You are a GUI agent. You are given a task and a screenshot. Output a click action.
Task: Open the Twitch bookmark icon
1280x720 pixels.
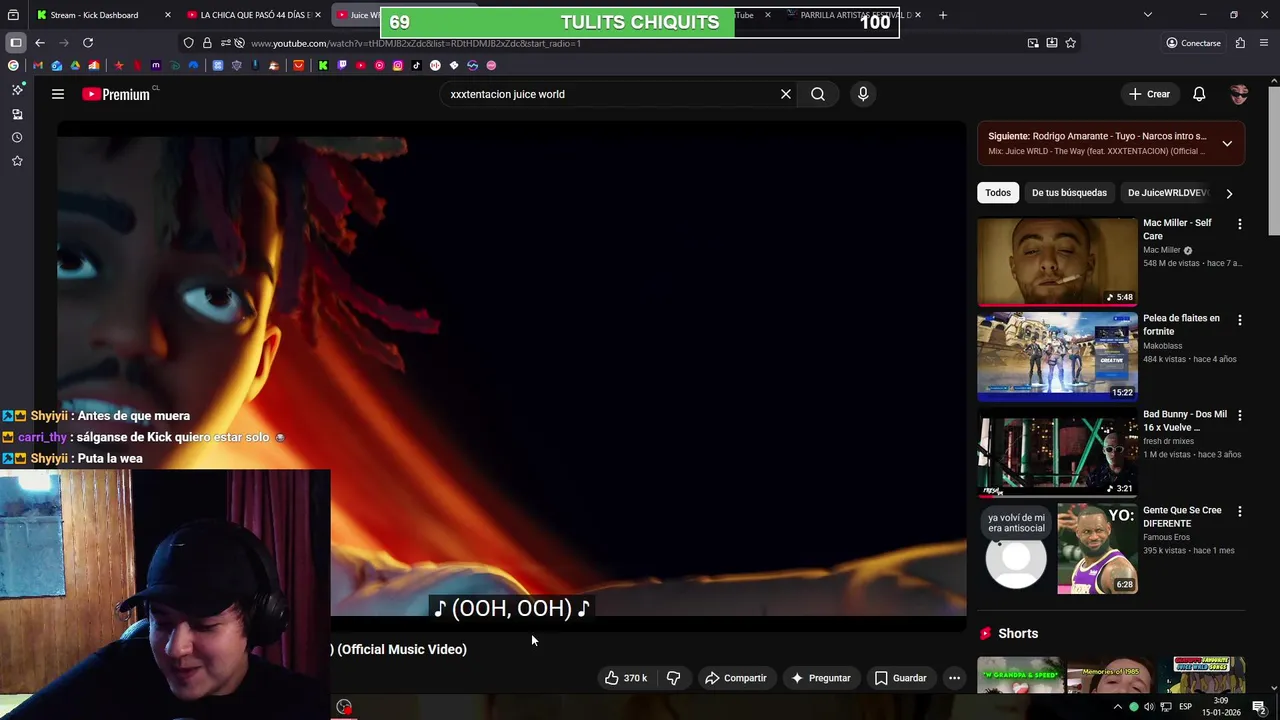tap(342, 65)
